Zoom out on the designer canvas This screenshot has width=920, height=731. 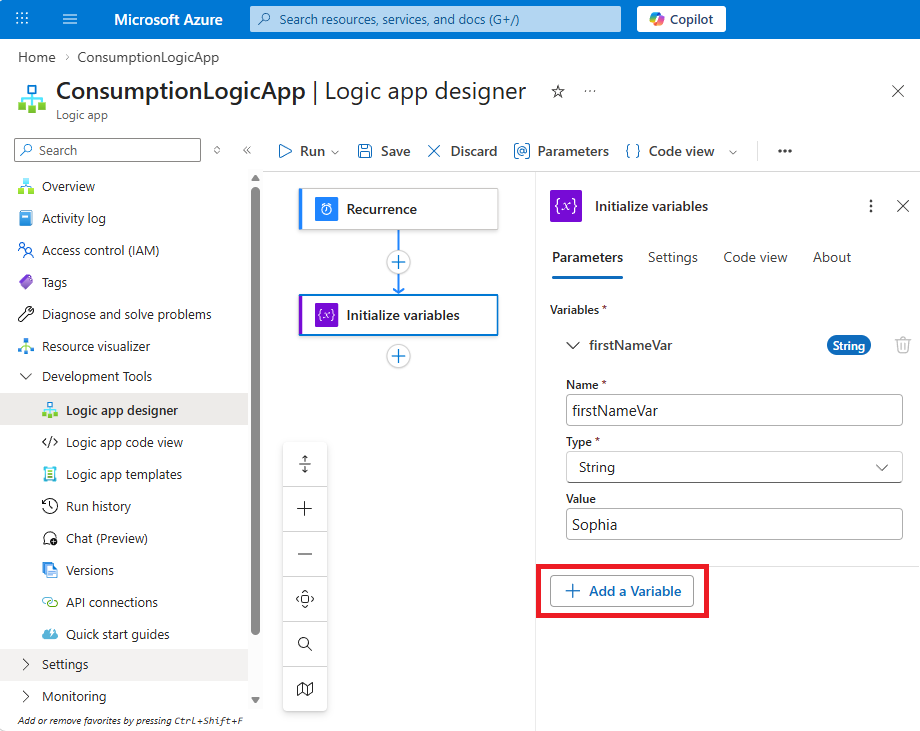point(305,554)
